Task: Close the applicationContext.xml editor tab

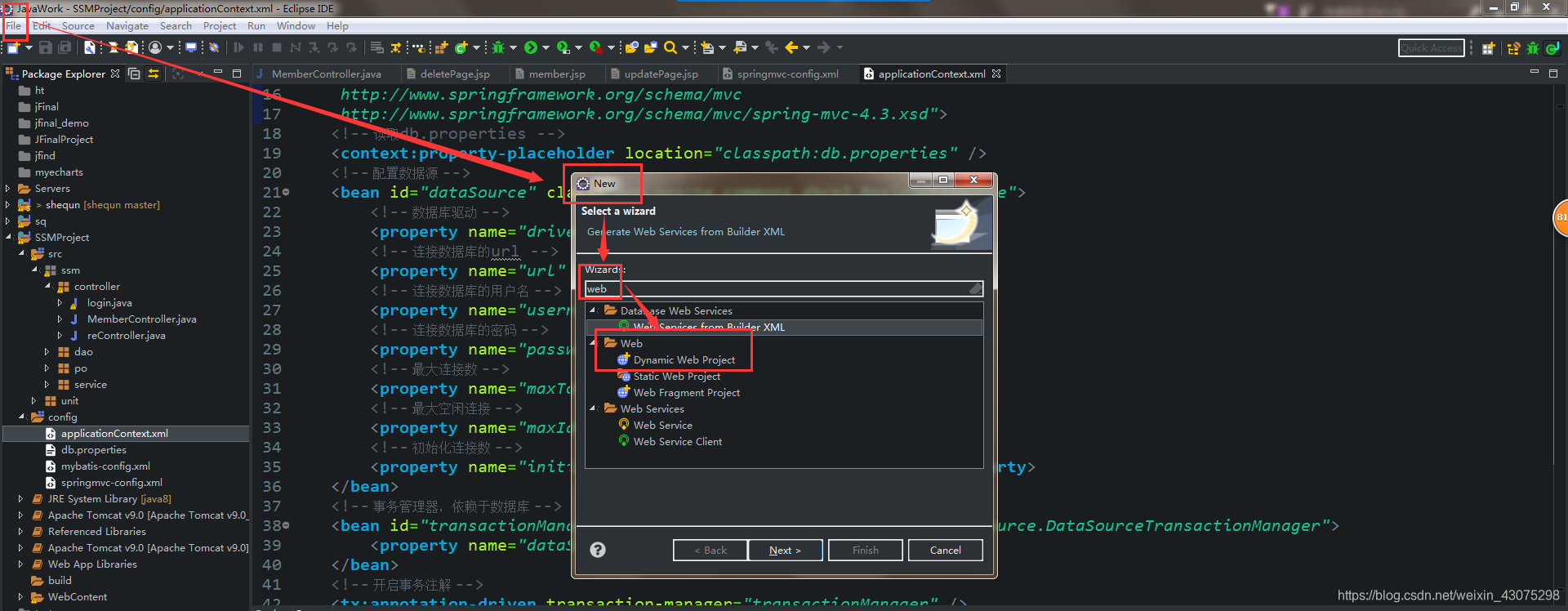Action: (x=996, y=74)
